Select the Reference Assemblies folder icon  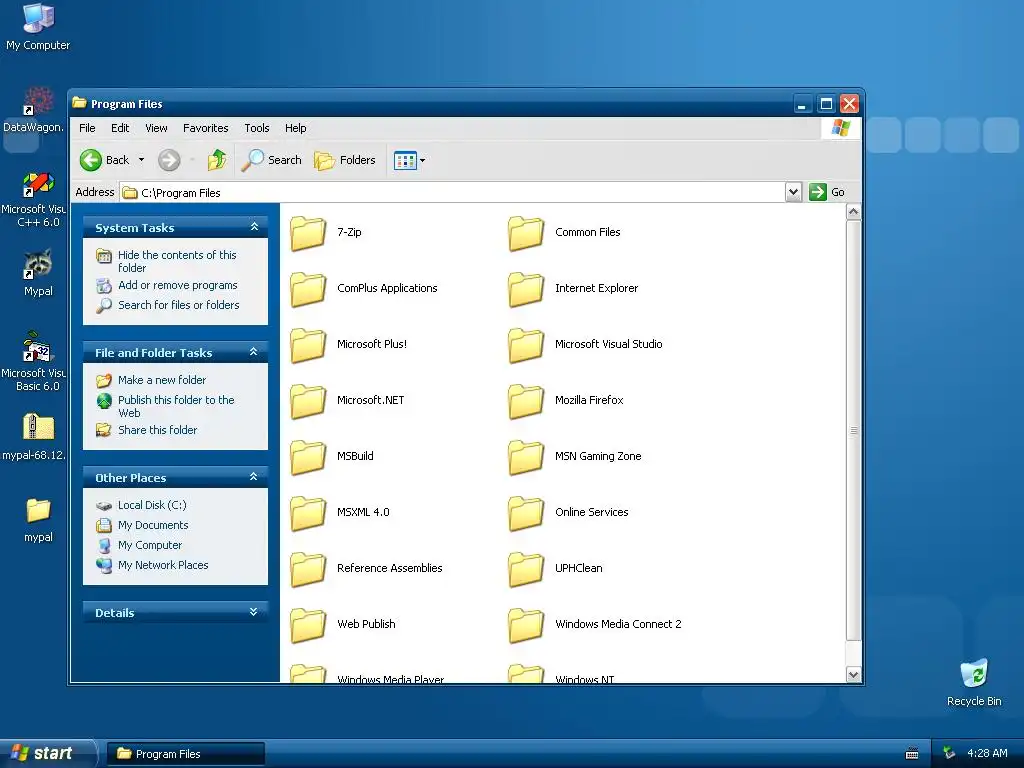click(308, 569)
